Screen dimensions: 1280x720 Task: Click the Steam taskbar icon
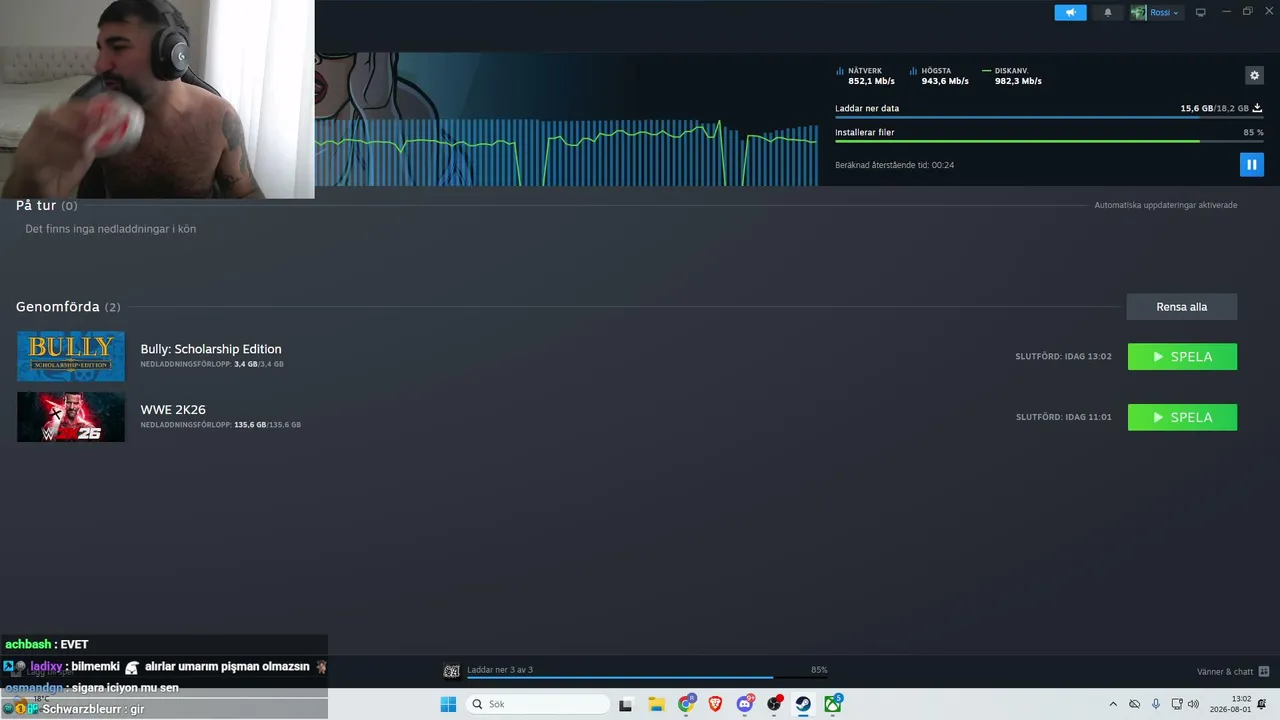[803, 704]
